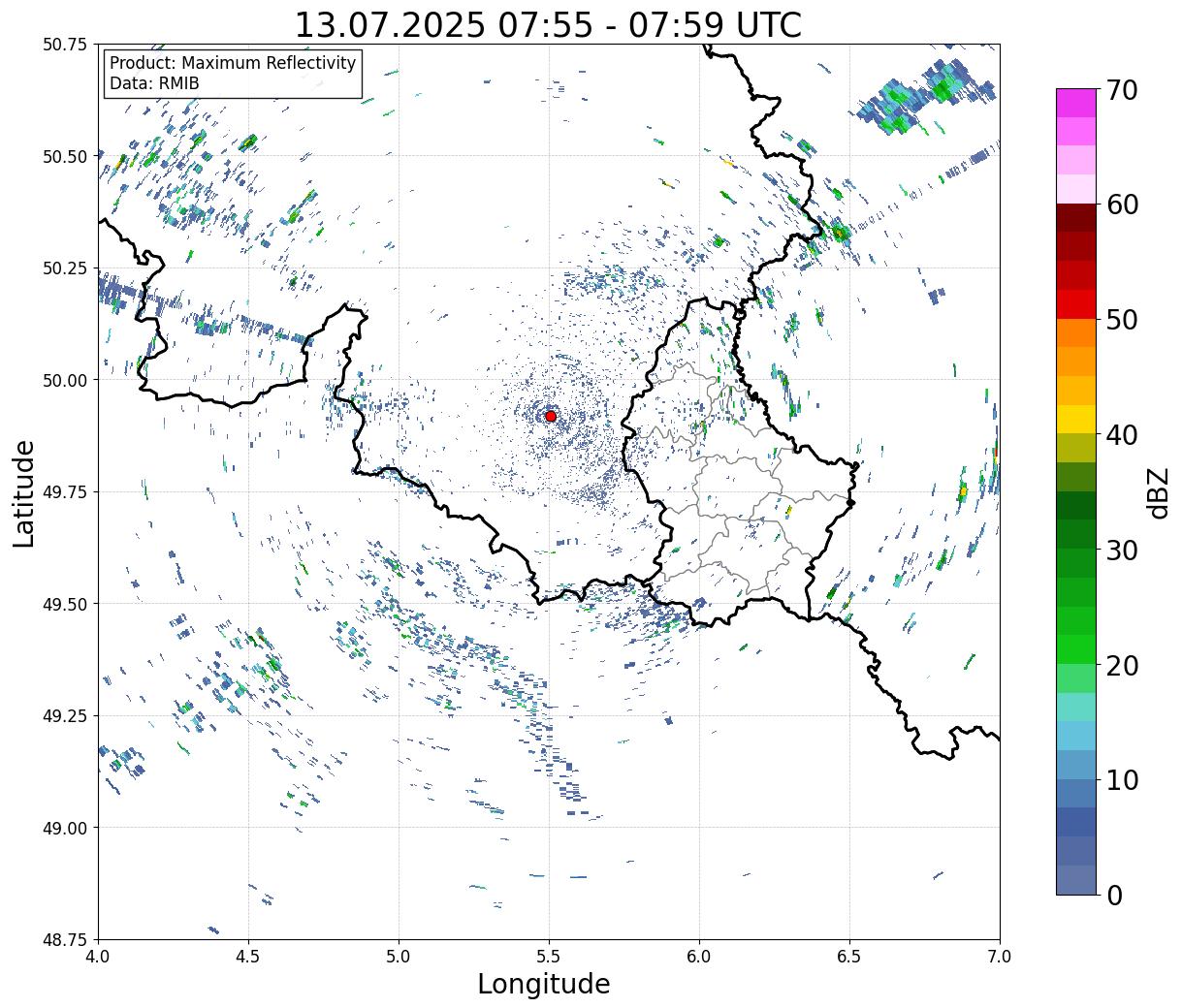Viewport: 1182px width, 1008px height.
Task: Click the bright red colorbar segment above 50
Action: (x=1076, y=304)
